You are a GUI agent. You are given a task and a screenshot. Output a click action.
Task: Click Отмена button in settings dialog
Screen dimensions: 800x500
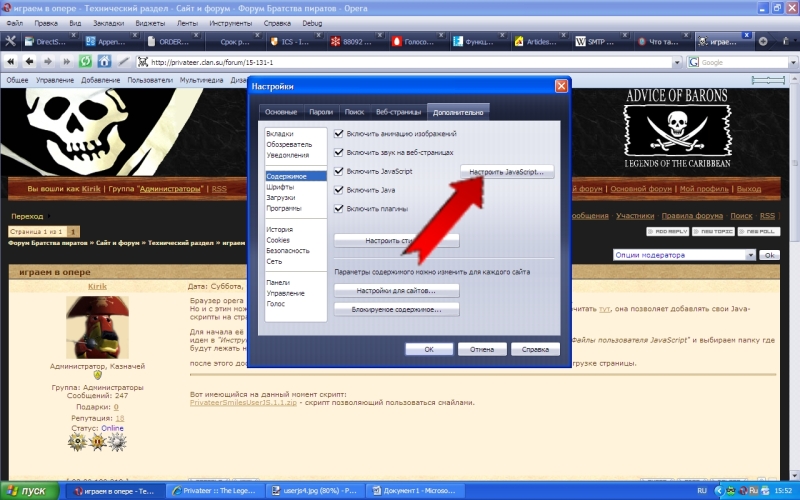[x=482, y=349]
